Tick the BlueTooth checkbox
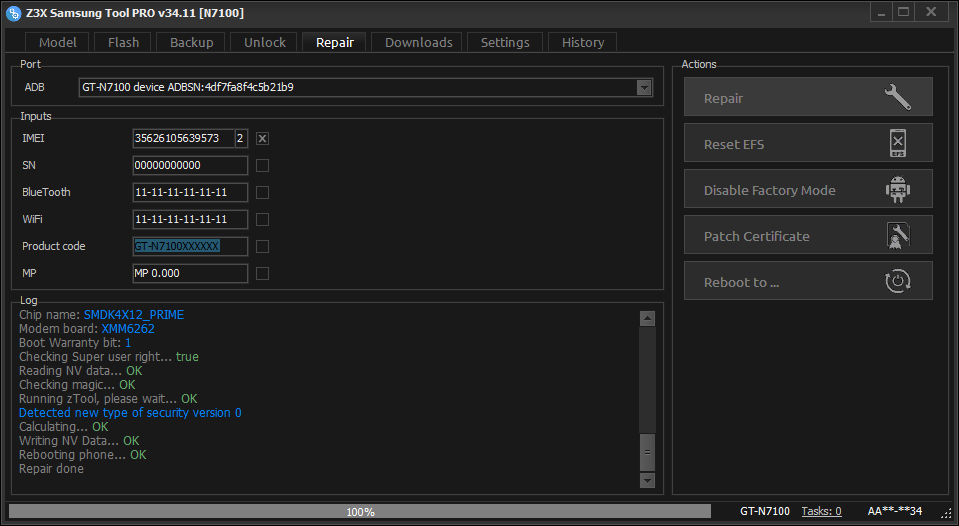Image resolution: width=959 pixels, height=526 pixels. tap(262, 193)
